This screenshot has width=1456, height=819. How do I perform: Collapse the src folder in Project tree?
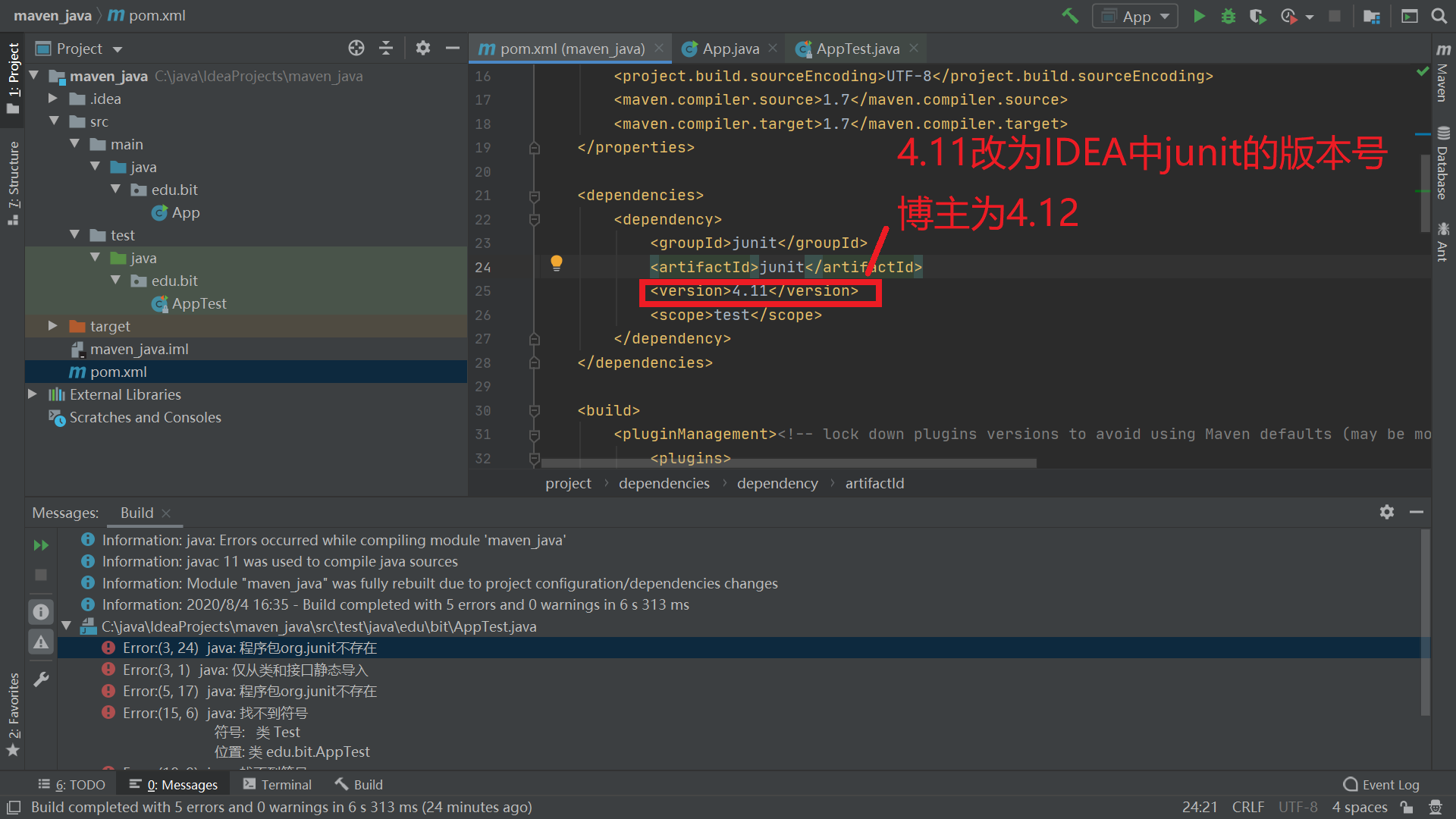pos(54,121)
